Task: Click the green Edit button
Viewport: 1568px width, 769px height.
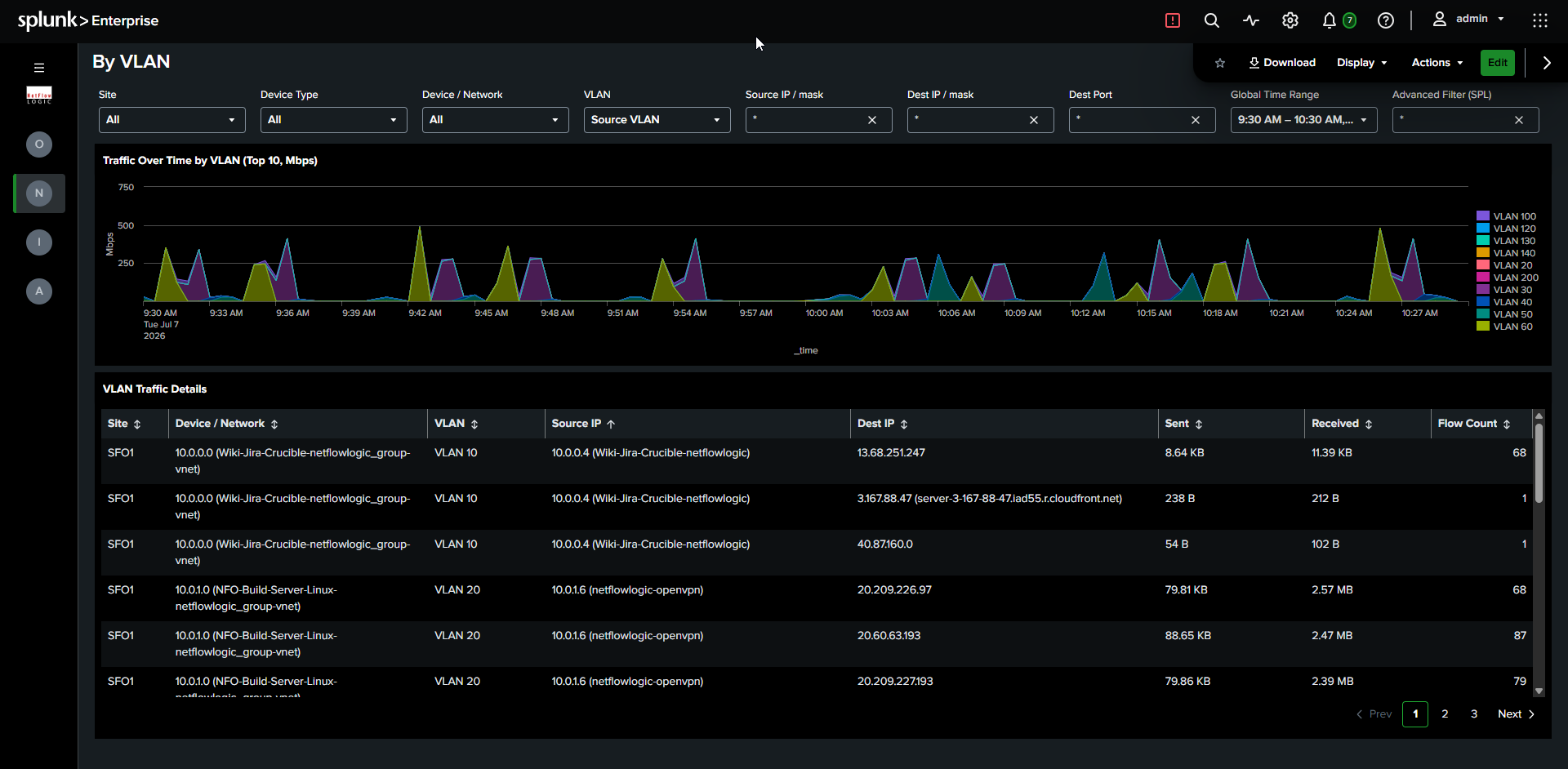Action: click(x=1498, y=63)
